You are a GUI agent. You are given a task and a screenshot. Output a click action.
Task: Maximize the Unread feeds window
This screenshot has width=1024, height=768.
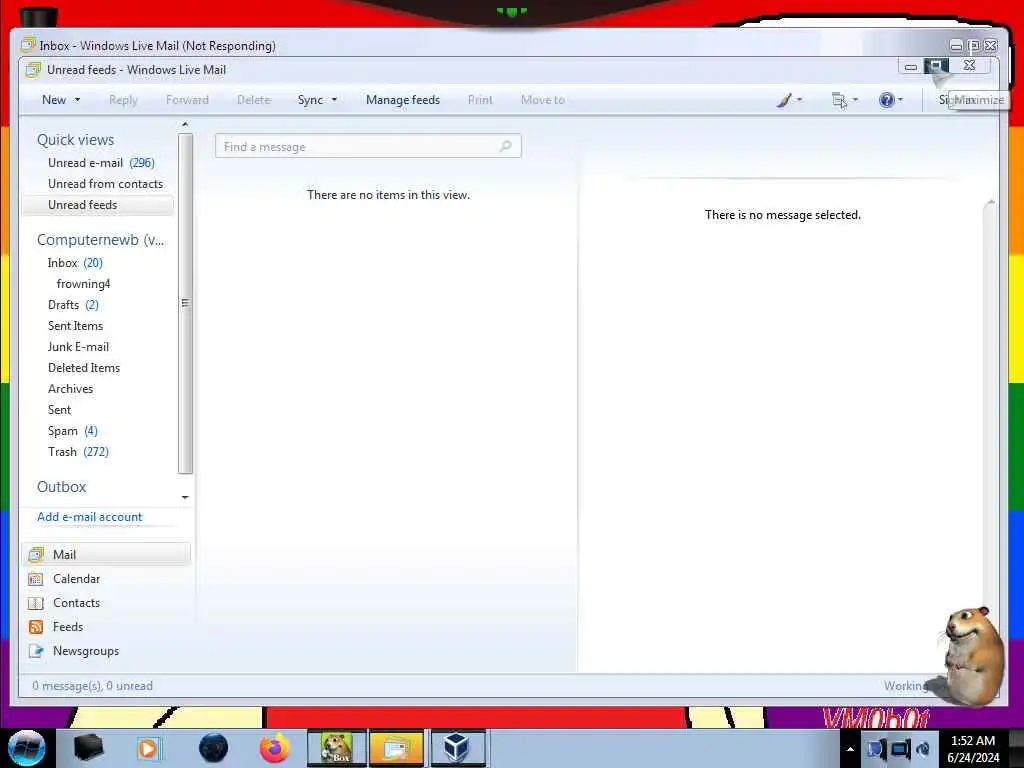[936, 67]
